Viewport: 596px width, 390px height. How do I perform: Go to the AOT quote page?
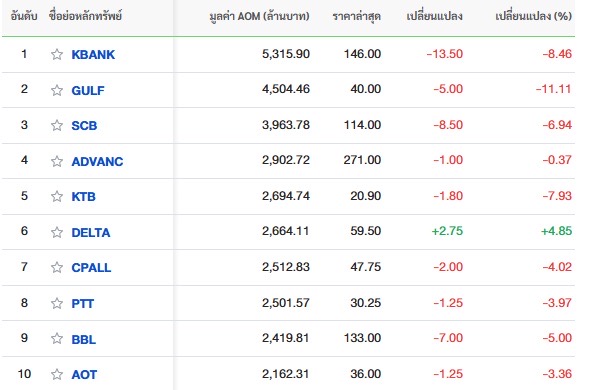click(84, 374)
